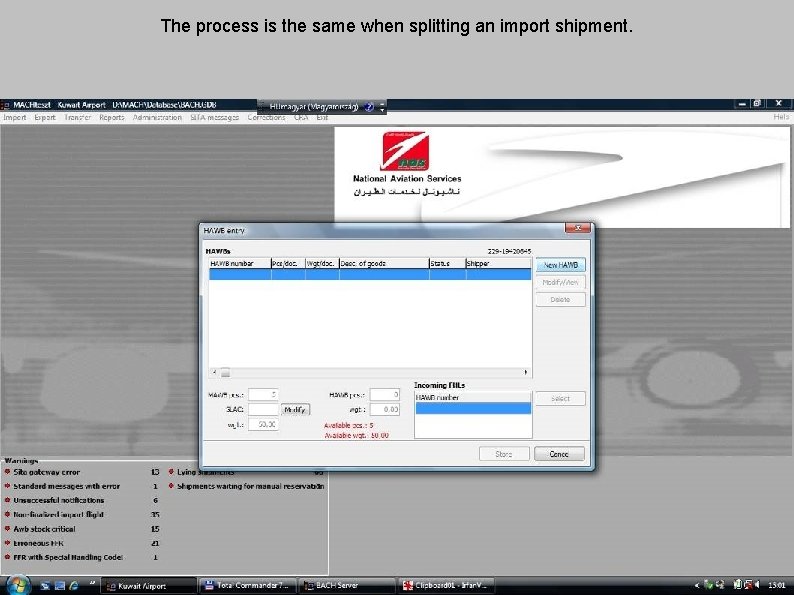794x595 pixels.
Task: Click the taskbar clock showing 13:01
Action: [776, 585]
